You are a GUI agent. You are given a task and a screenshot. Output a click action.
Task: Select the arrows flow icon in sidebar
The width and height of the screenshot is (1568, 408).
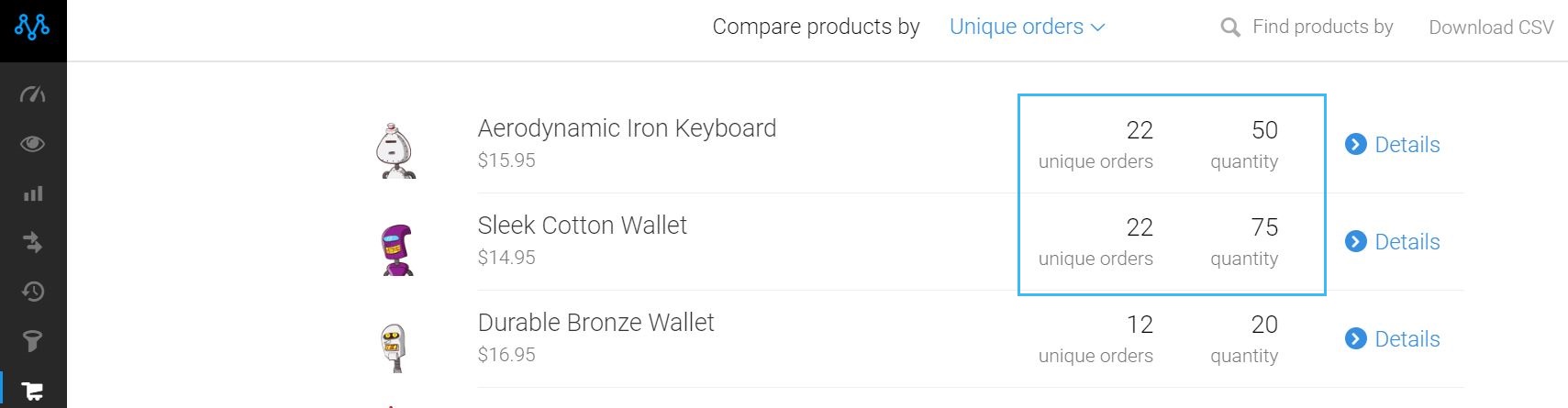coord(32,242)
